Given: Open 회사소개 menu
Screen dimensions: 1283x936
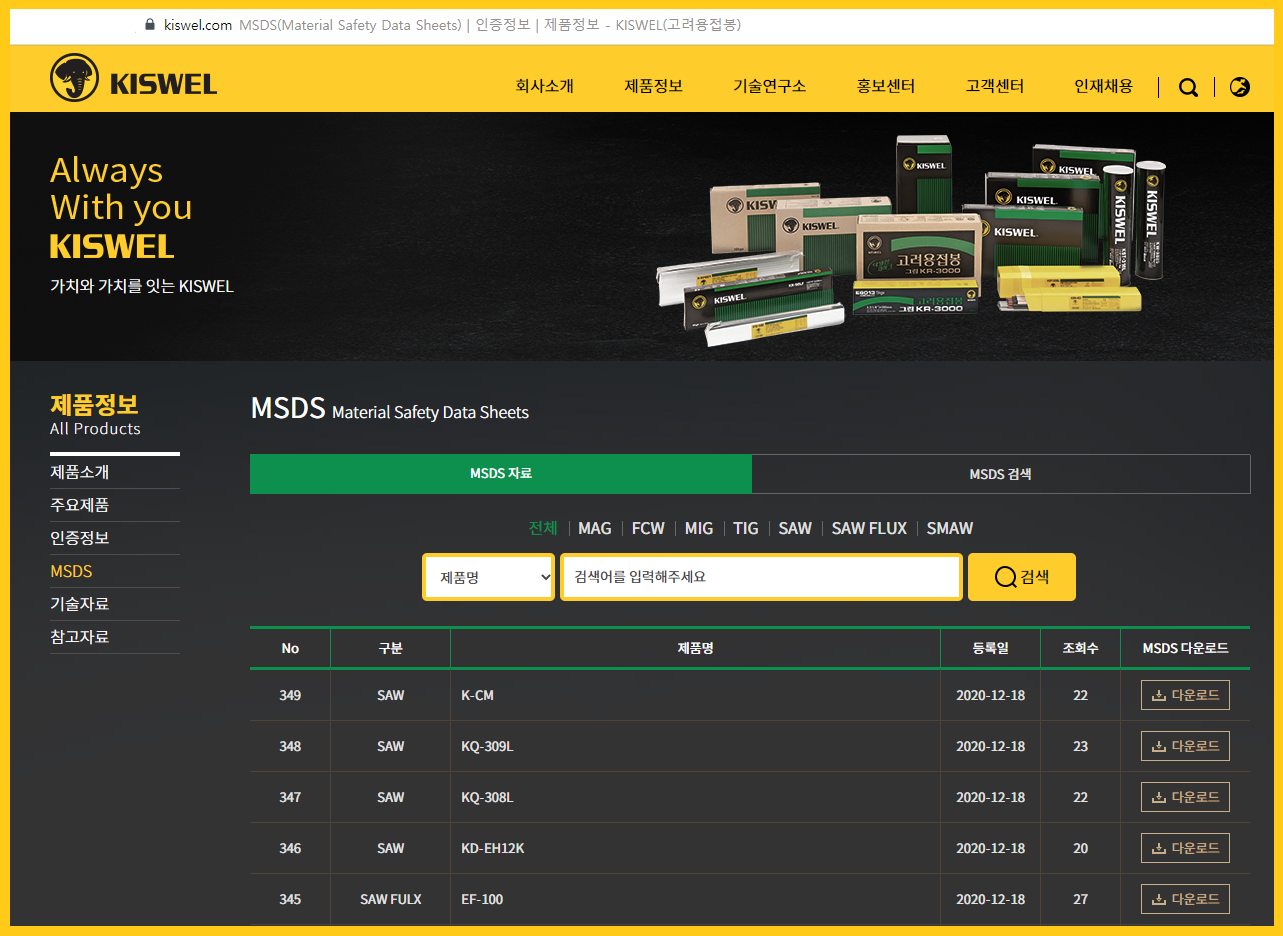Looking at the screenshot, I should [x=544, y=86].
